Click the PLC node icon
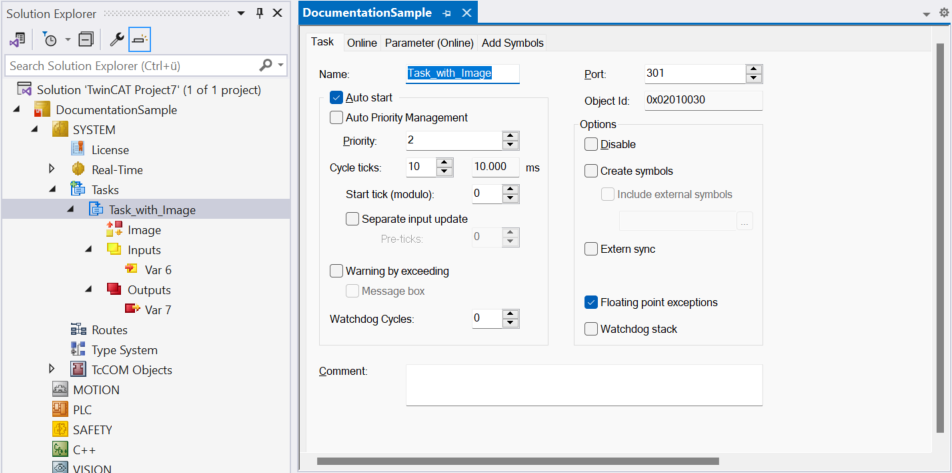The height and width of the screenshot is (473, 952). [60, 410]
